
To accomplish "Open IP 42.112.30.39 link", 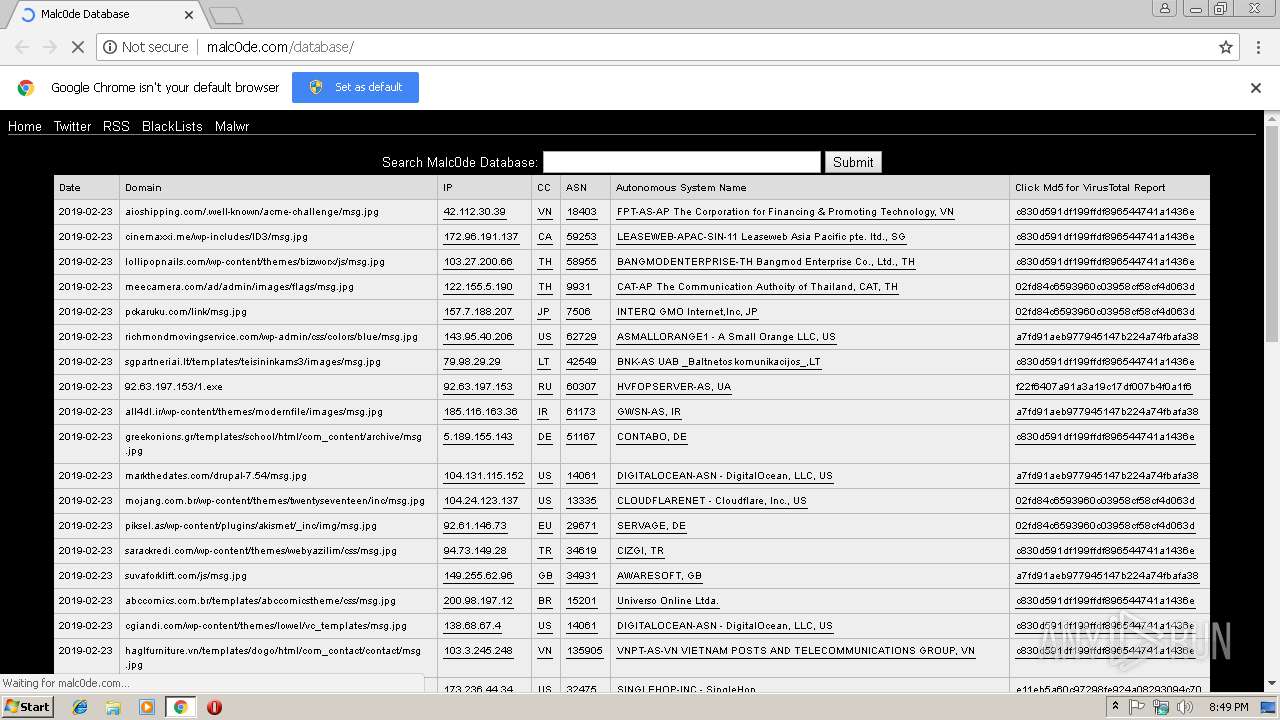I will point(474,212).
